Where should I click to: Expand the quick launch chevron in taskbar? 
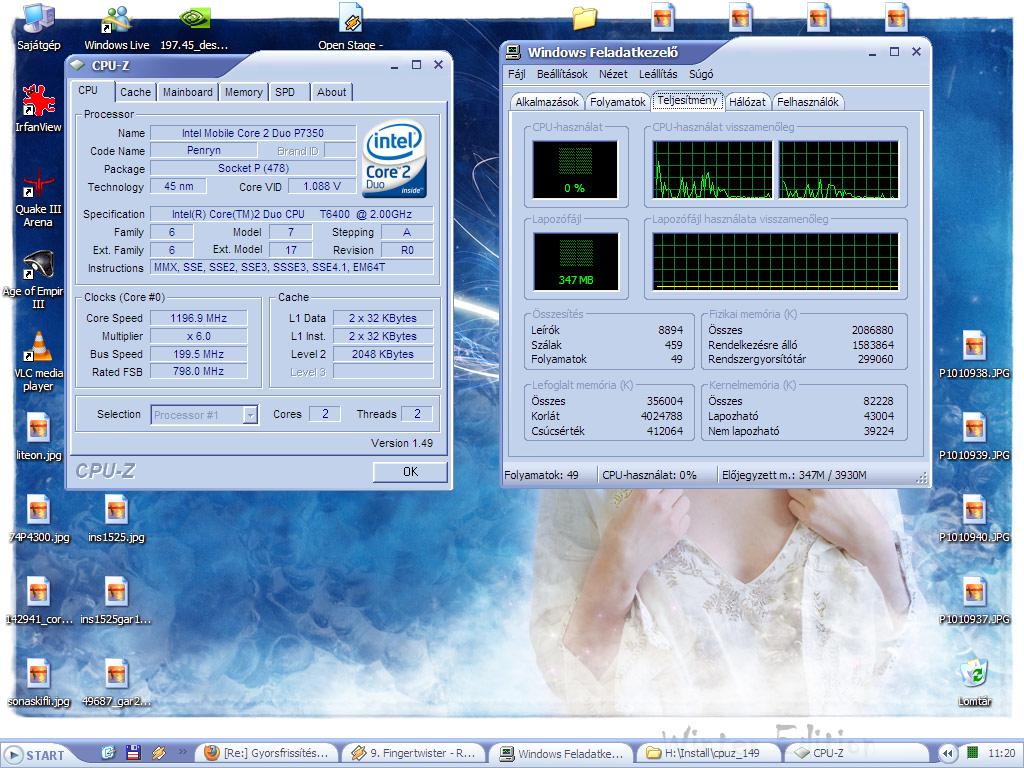182,752
